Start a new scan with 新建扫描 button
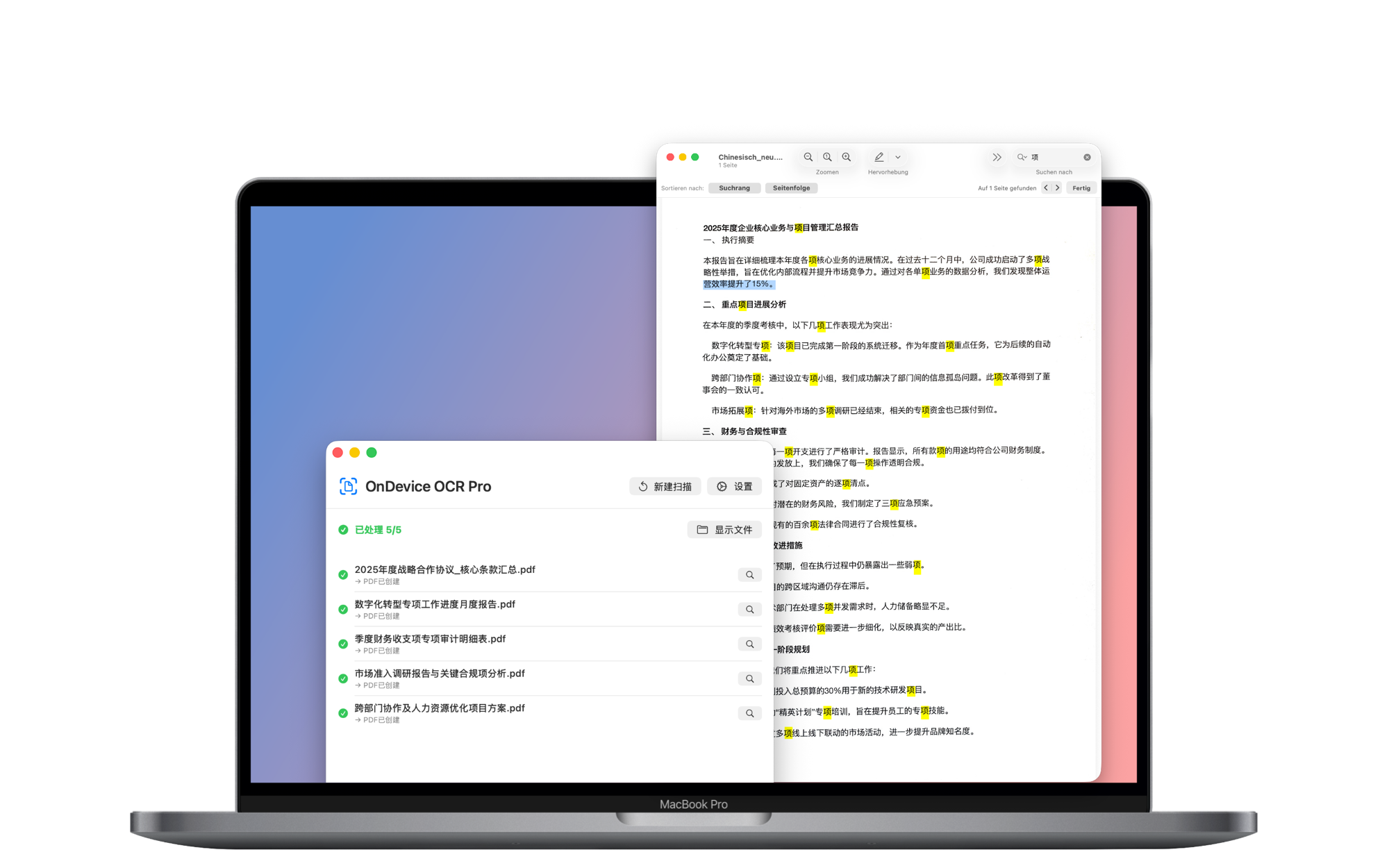The height and width of the screenshot is (868, 1389). coord(665,487)
